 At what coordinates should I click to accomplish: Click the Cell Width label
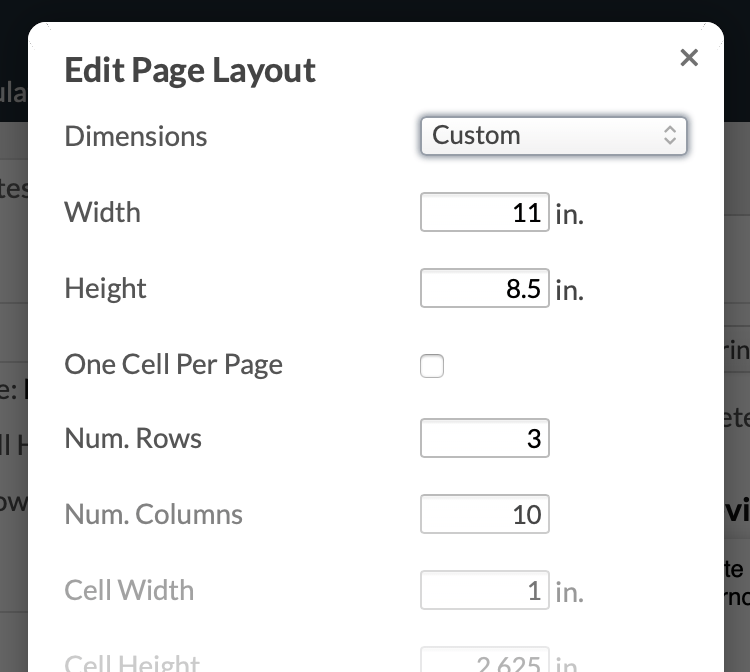pos(129,590)
